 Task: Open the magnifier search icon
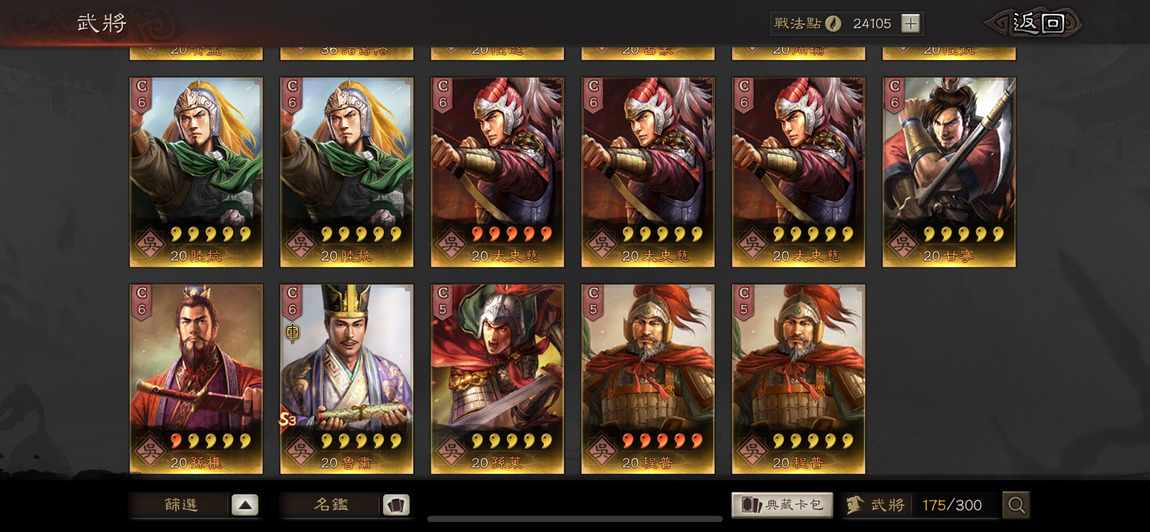1017,505
